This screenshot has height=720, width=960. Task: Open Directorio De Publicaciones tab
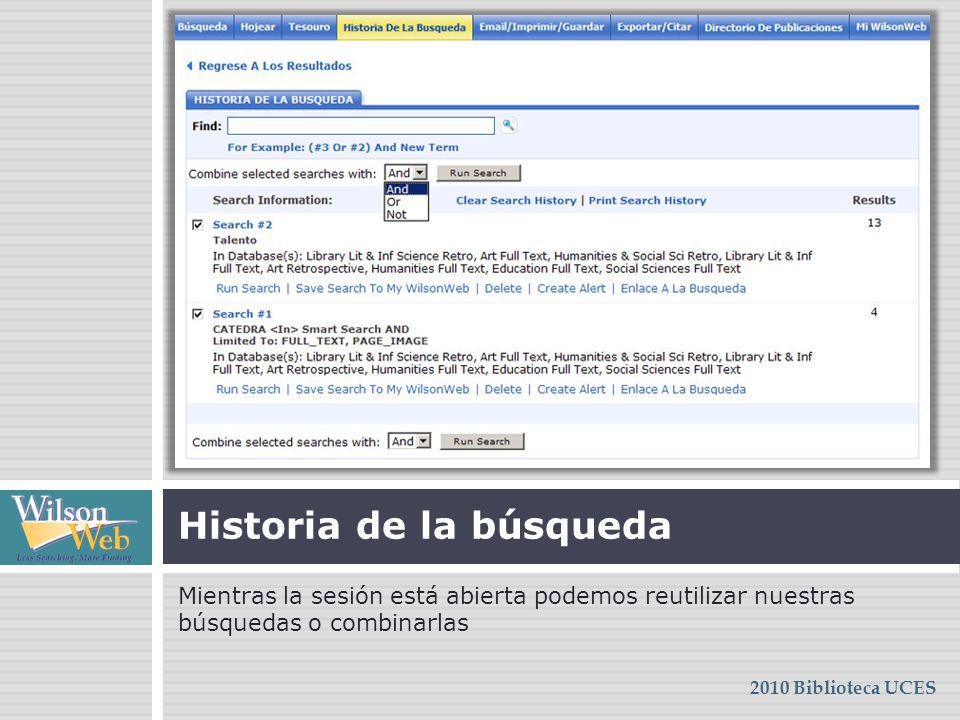click(774, 27)
